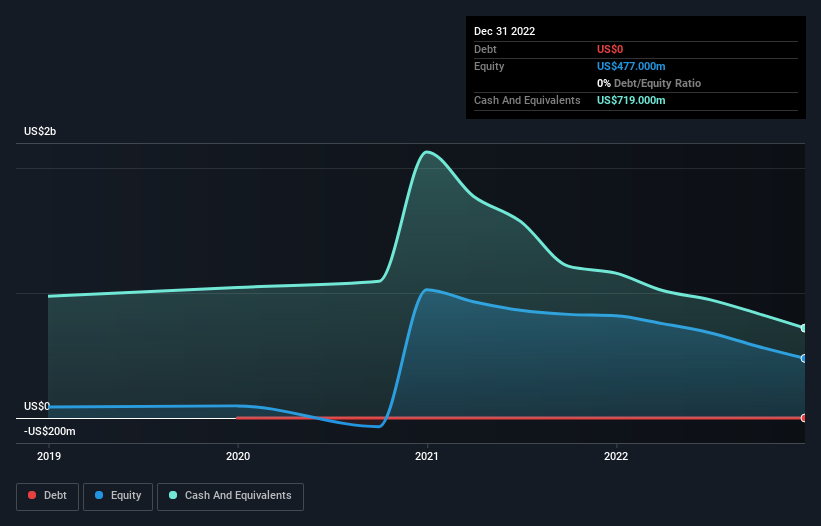Toggle the Equity legend button
821x526 pixels.
118,496
